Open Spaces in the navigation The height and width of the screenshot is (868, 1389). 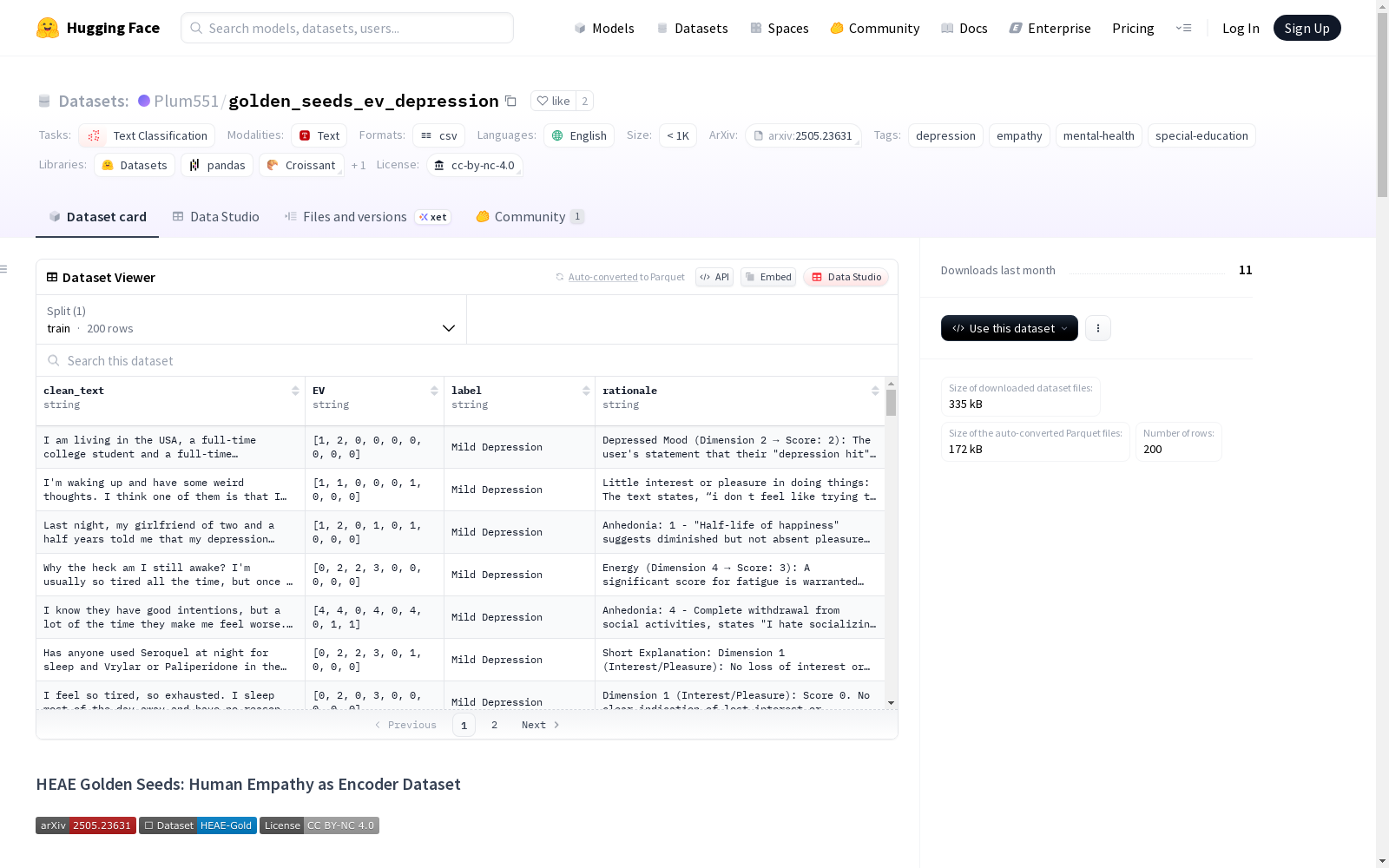(780, 28)
